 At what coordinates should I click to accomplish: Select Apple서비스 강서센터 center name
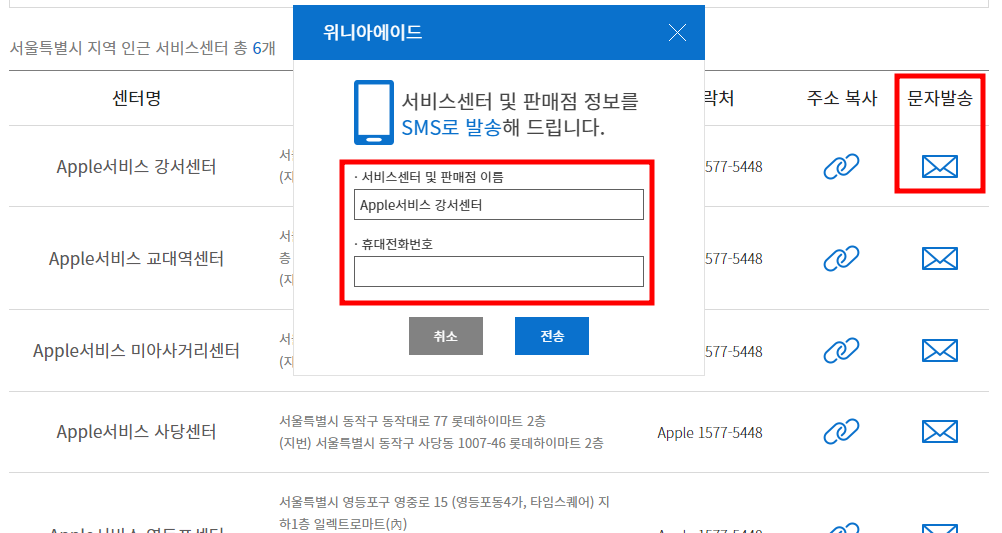tap(136, 167)
